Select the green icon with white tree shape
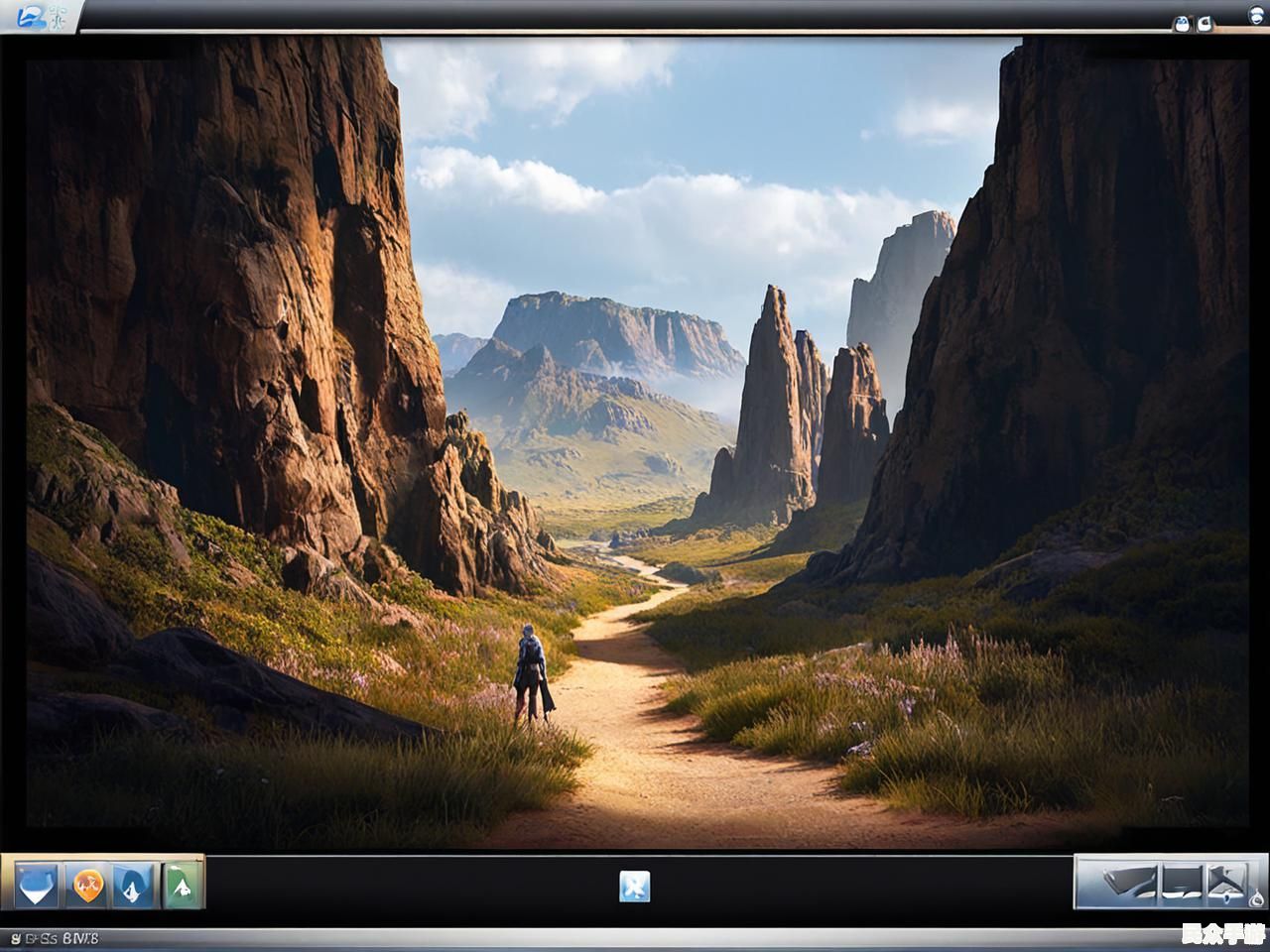1270x952 pixels. click(x=183, y=885)
